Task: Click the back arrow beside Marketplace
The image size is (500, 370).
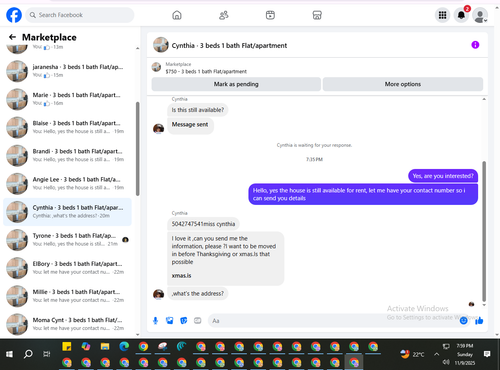Action: (12, 37)
